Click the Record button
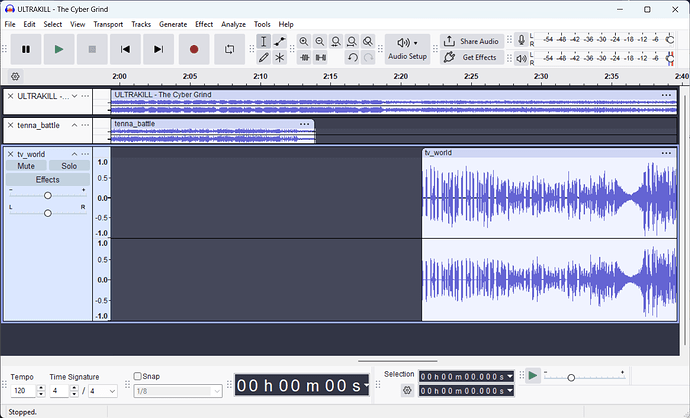 (x=194, y=49)
